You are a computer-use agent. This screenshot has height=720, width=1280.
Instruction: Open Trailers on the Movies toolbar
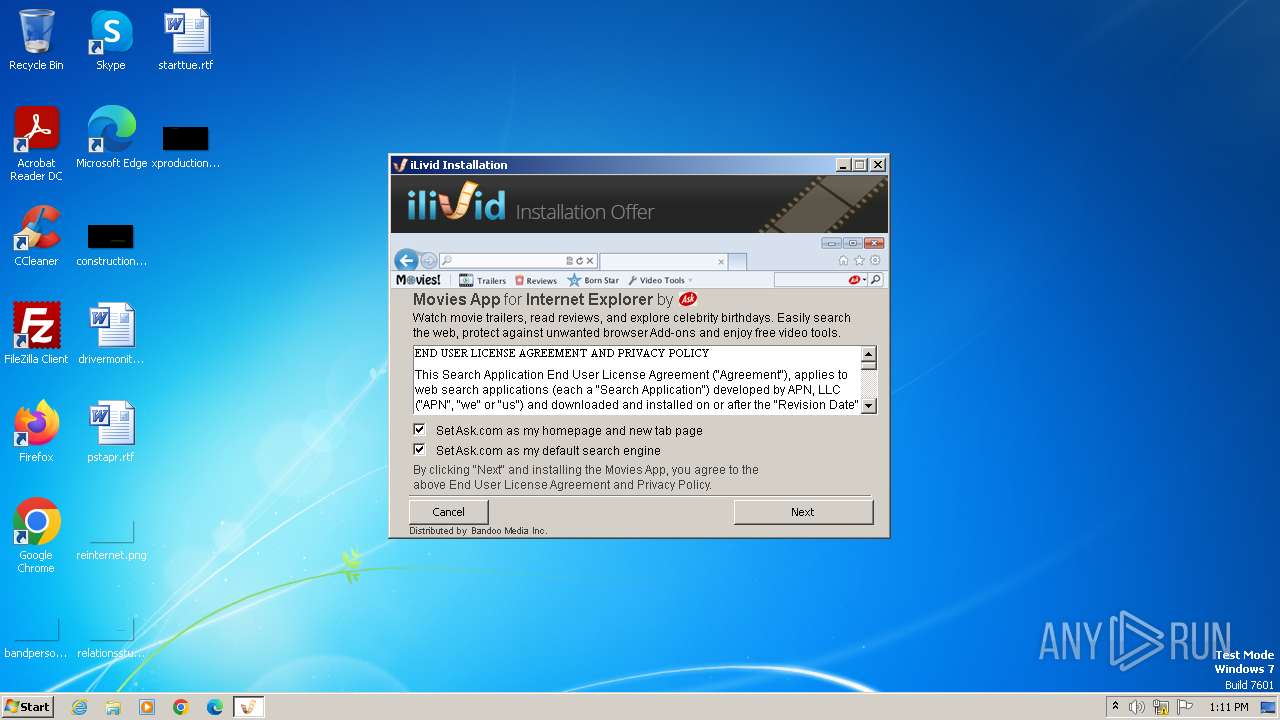482,280
